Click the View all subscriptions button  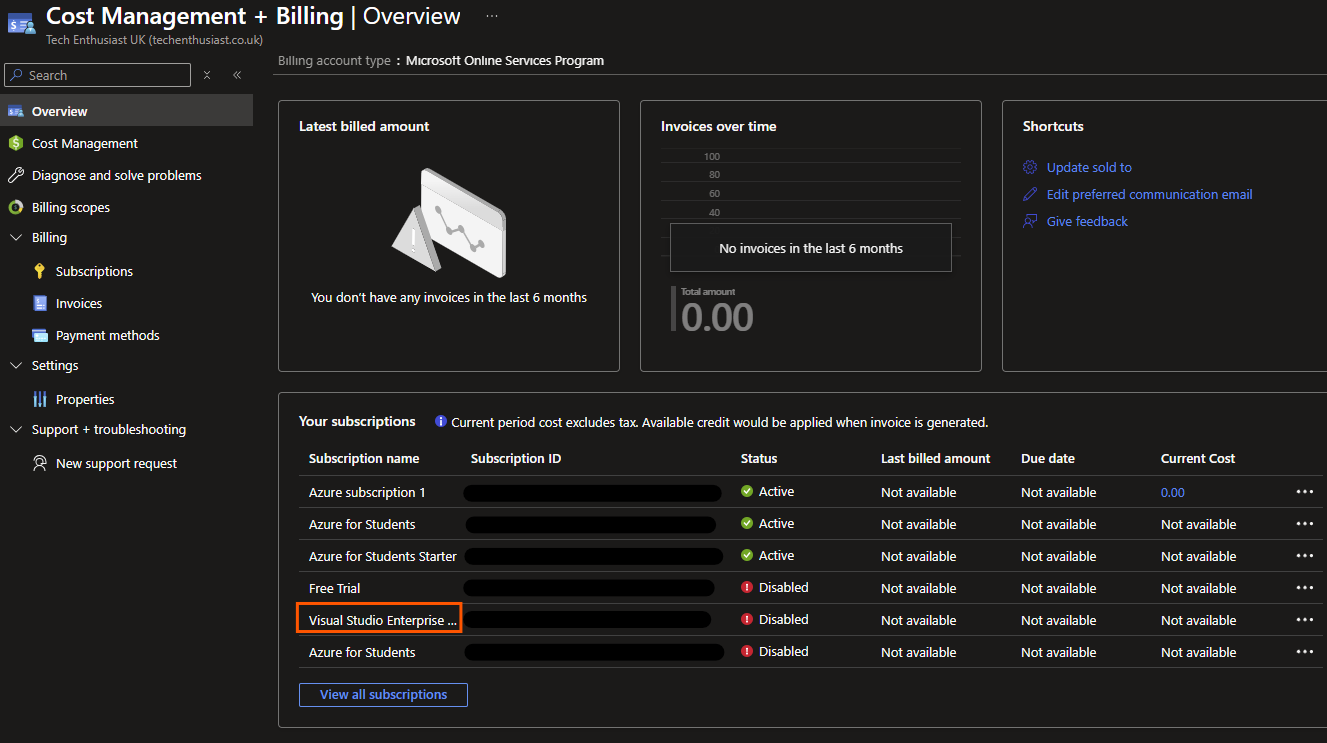tap(383, 694)
